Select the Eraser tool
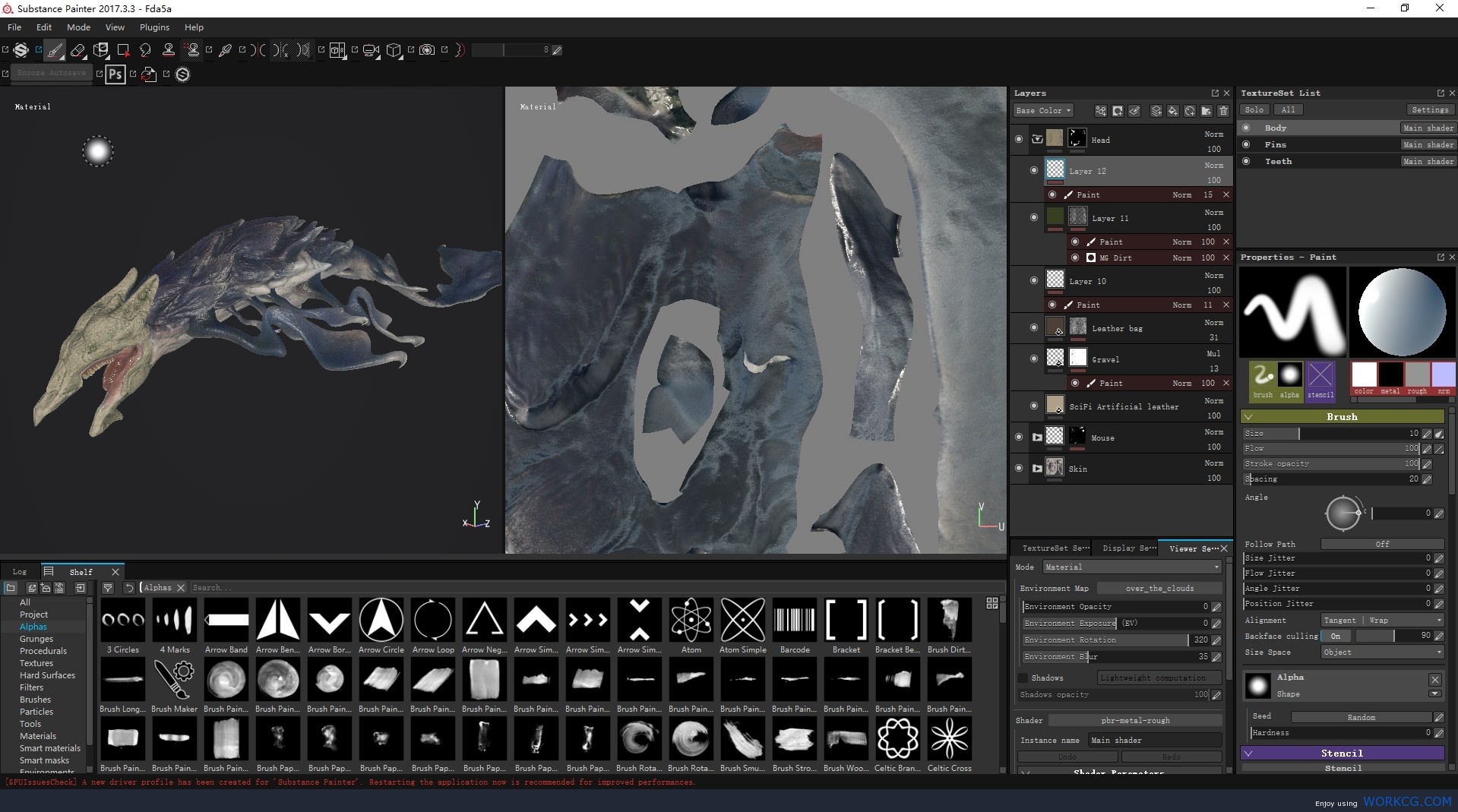 (77, 51)
